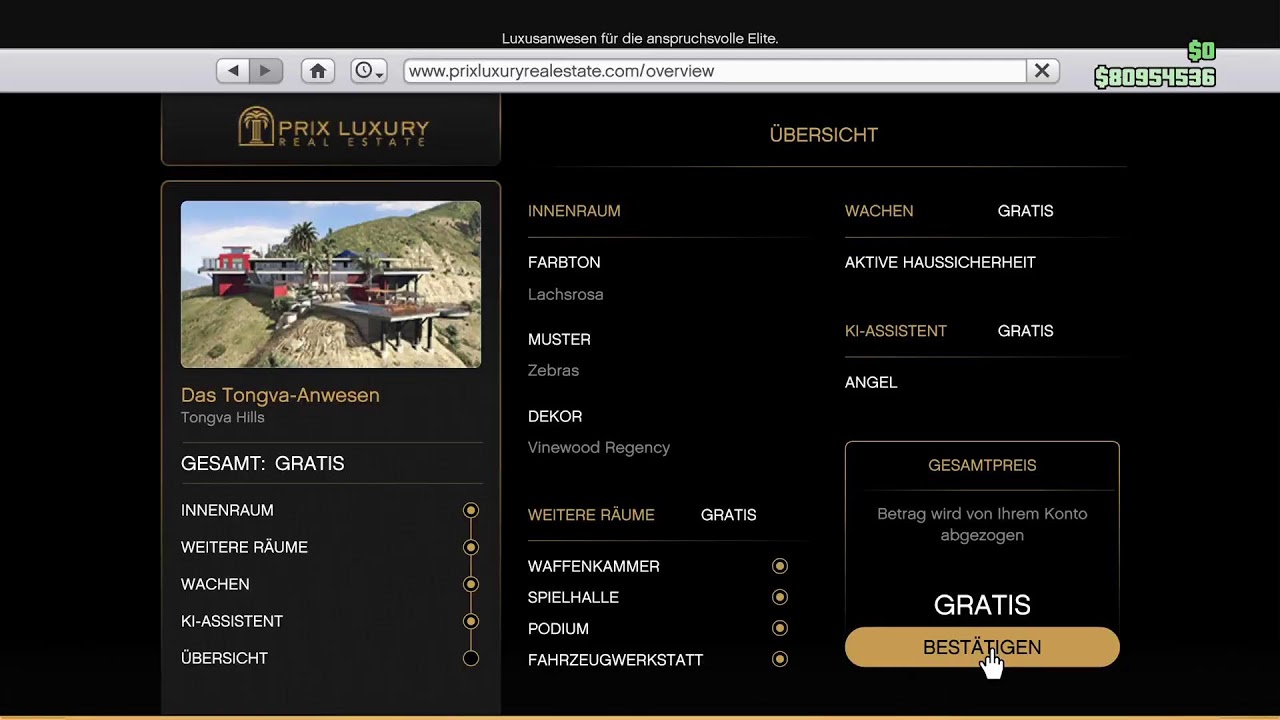Open the browser history clock dropdown

(369, 71)
